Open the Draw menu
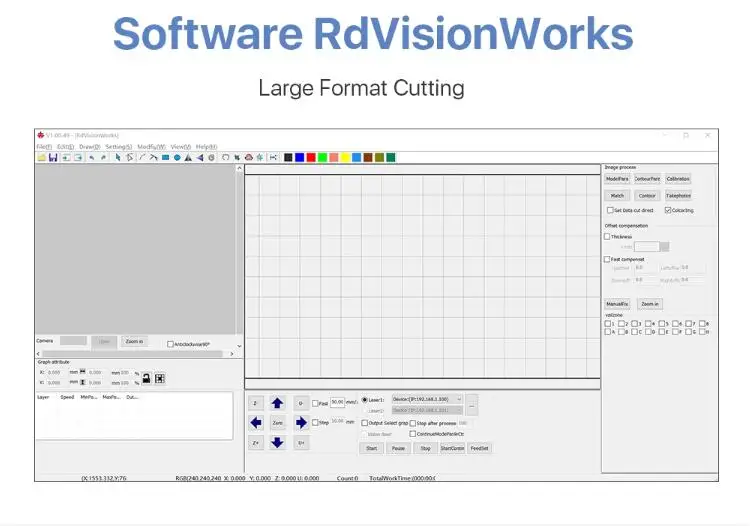This screenshot has height=526, width=750. pos(89,147)
